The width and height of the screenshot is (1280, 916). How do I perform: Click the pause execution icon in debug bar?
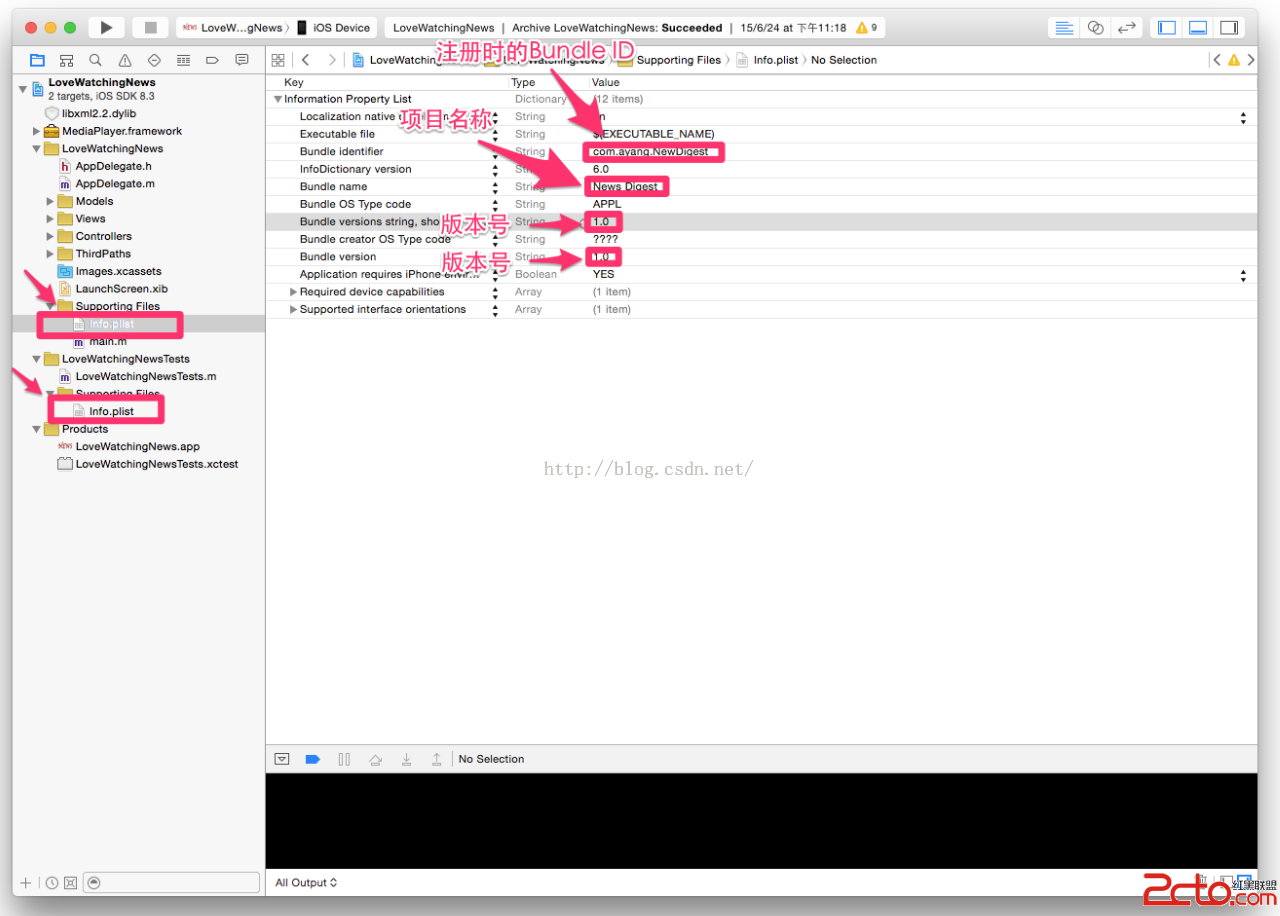pos(344,759)
